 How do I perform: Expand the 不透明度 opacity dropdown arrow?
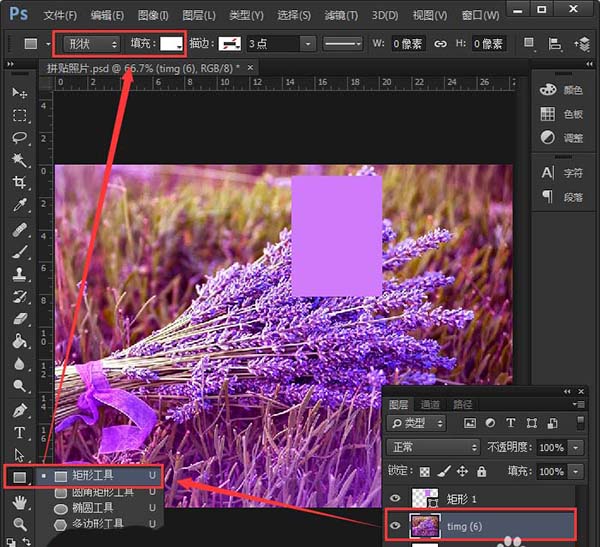tap(578, 447)
